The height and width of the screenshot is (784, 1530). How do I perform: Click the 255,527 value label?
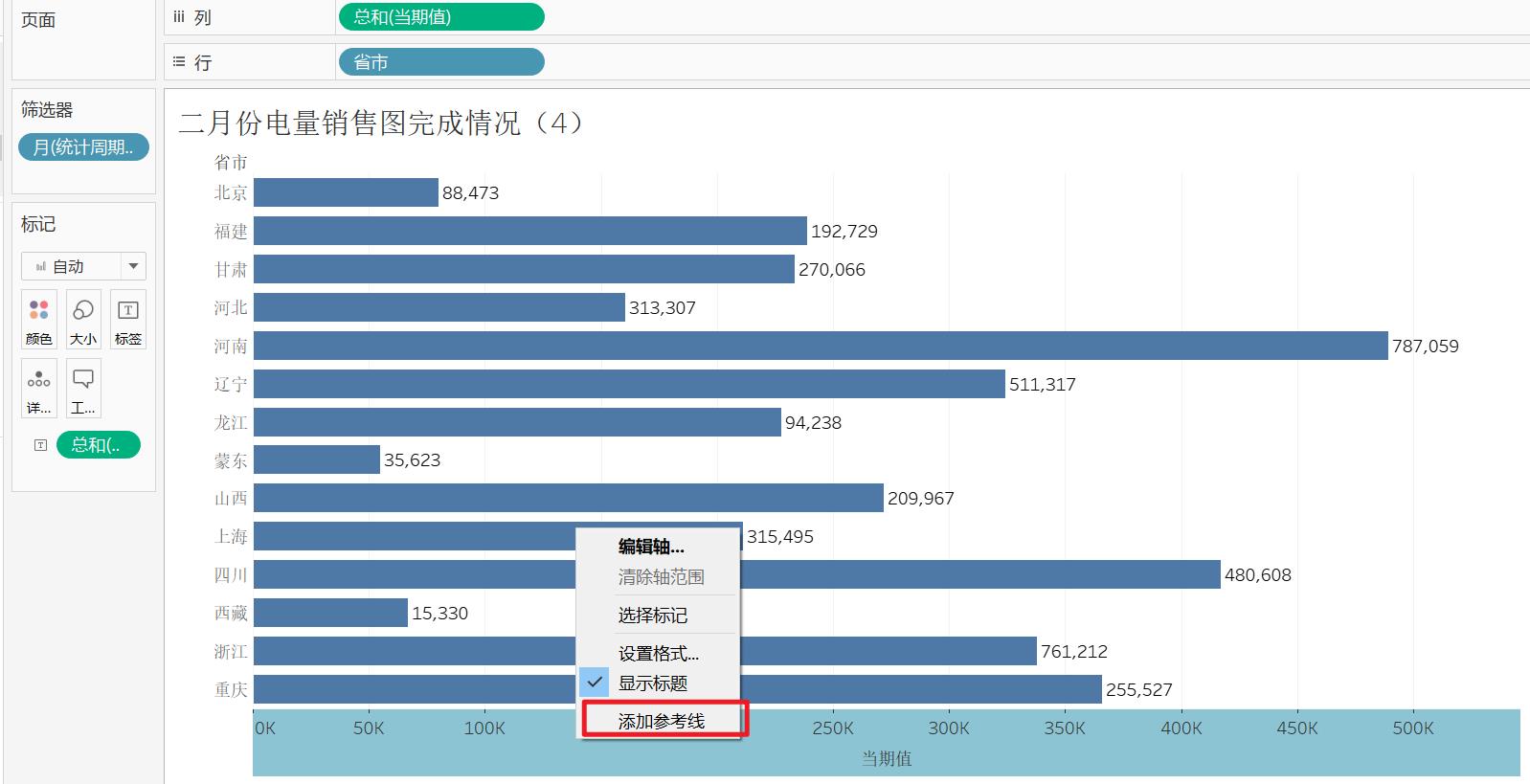1139,689
